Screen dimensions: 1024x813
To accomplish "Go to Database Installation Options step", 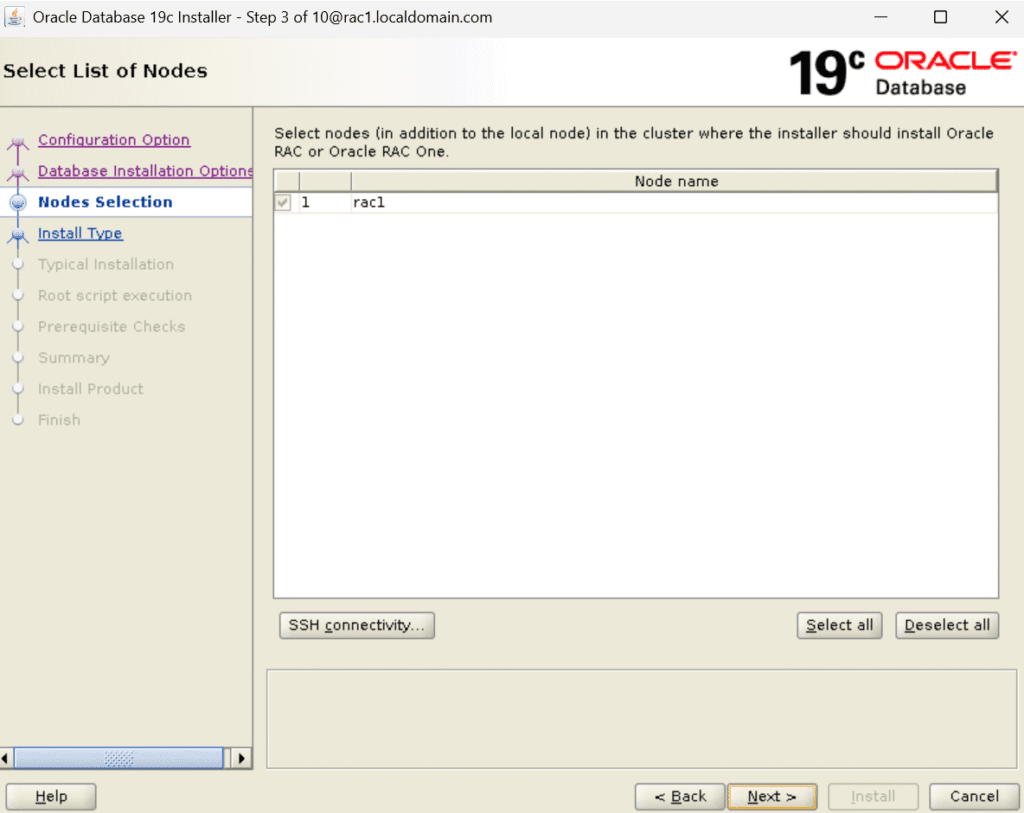I will click(x=145, y=171).
